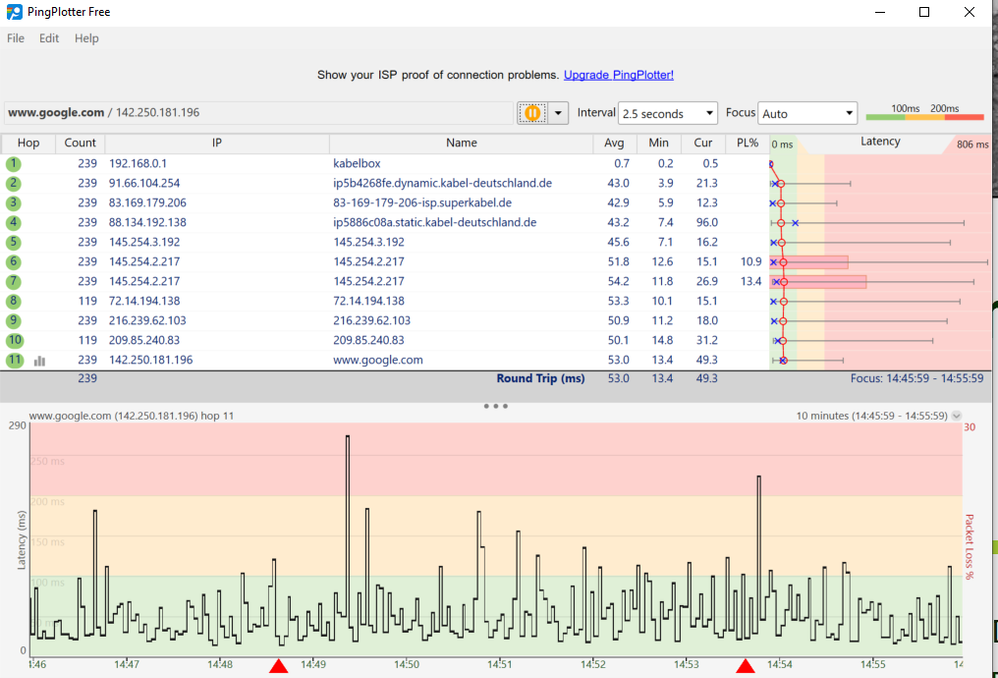This screenshot has width=998, height=678.
Task: Click the Upgrade PingPlotter! link
Action: 618,75
